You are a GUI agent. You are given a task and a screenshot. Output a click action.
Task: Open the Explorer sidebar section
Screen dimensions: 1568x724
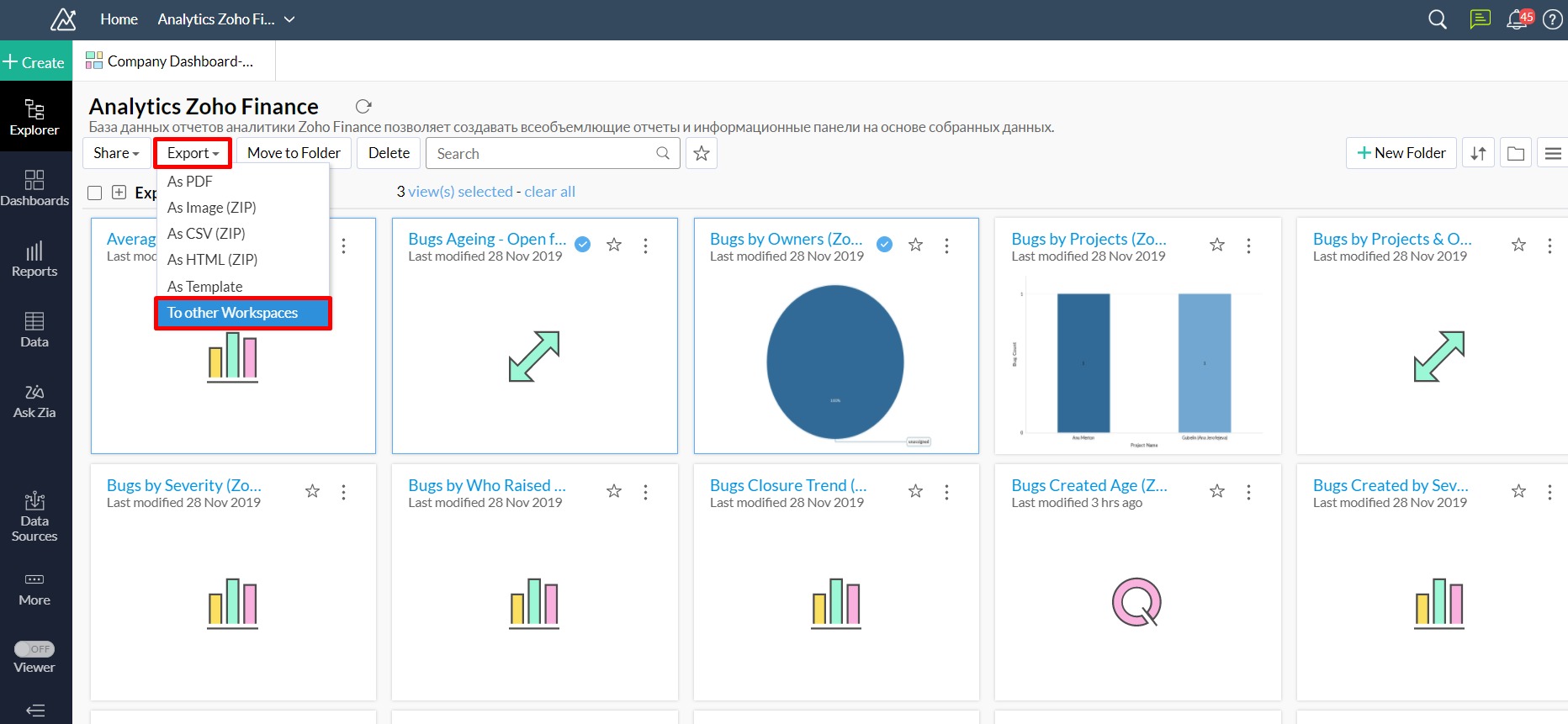point(34,117)
